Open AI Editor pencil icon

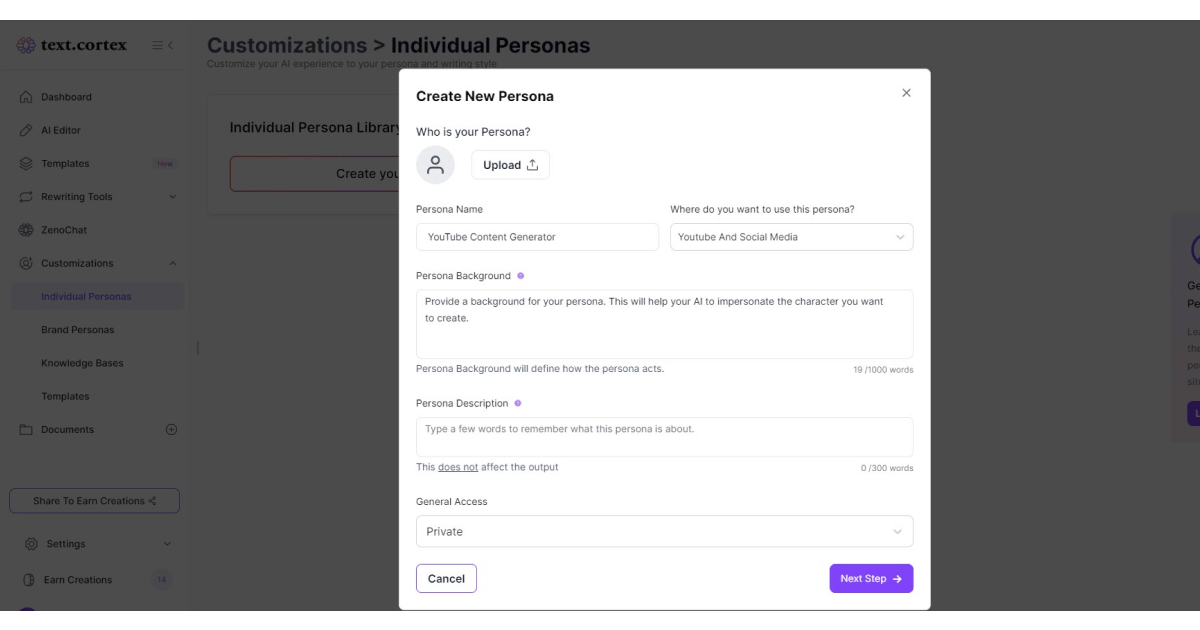pyautogui.click(x=26, y=130)
